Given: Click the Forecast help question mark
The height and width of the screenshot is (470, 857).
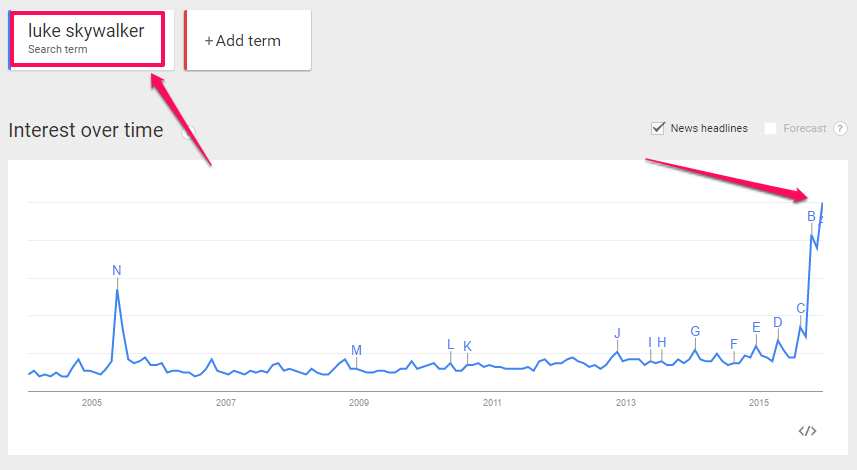Looking at the screenshot, I should [840, 128].
